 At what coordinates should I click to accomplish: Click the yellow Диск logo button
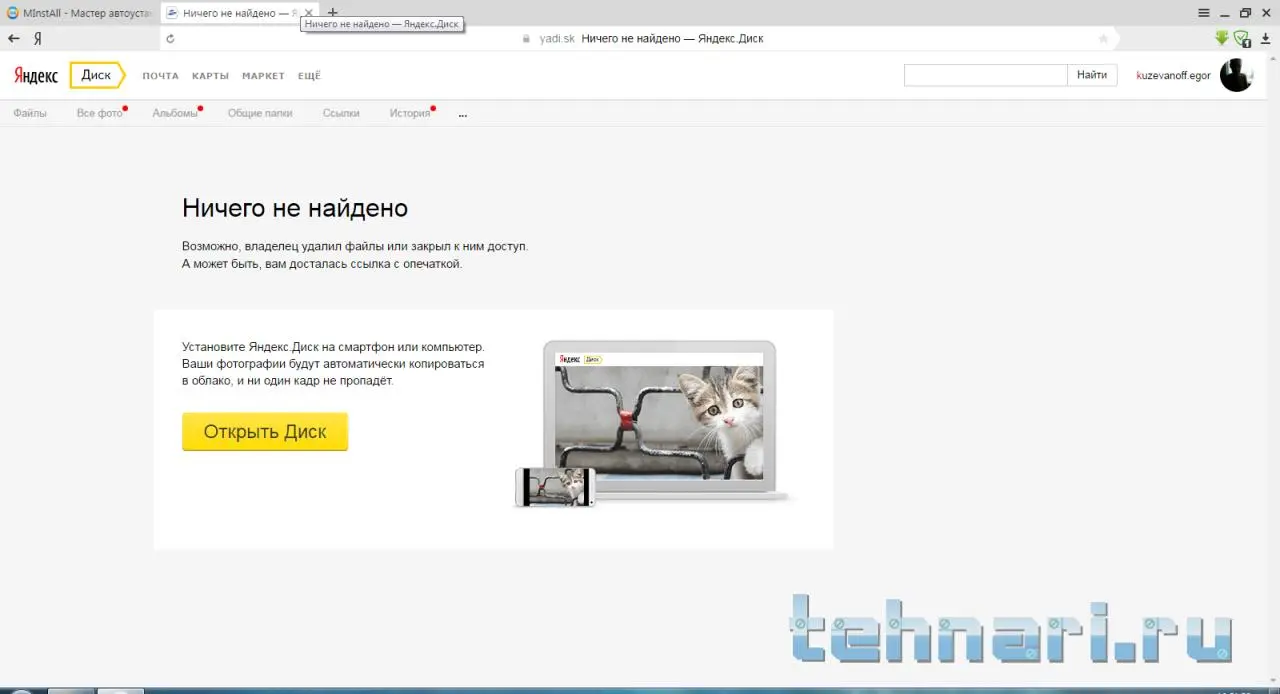point(97,75)
